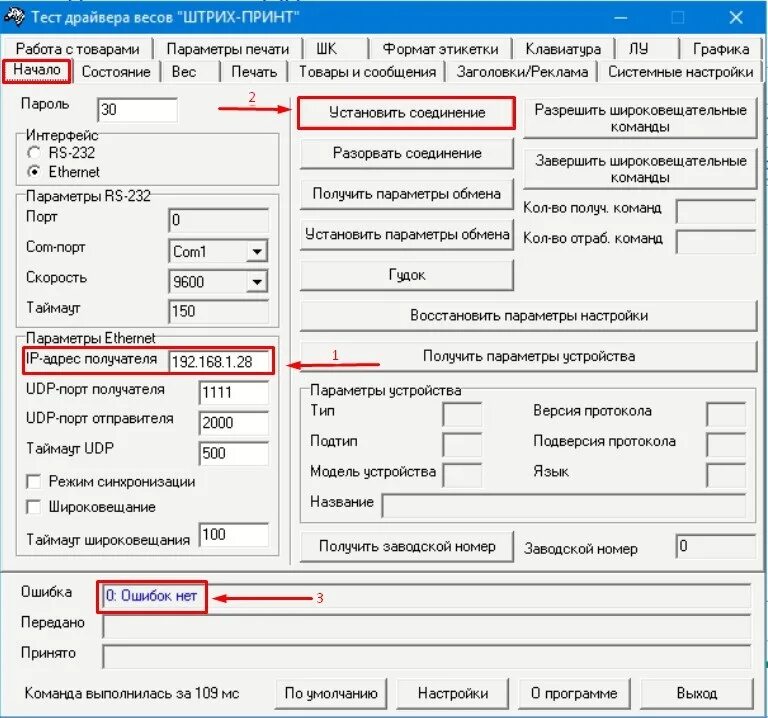The width and height of the screenshot is (768, 718).
Task: Click the RS-232 Таймаут field with 150
Action: 218,311
